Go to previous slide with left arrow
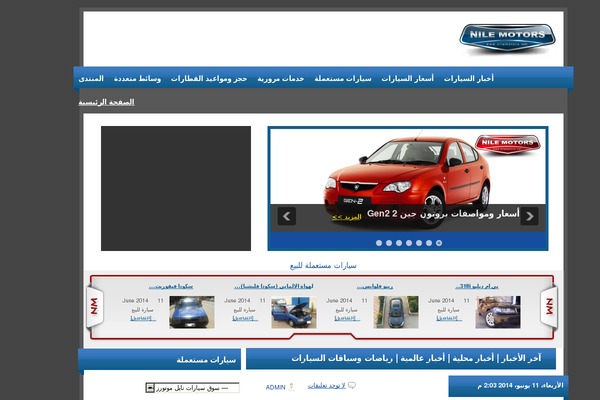600x400 pixels. pyautogui.click(x=287, y=216)
